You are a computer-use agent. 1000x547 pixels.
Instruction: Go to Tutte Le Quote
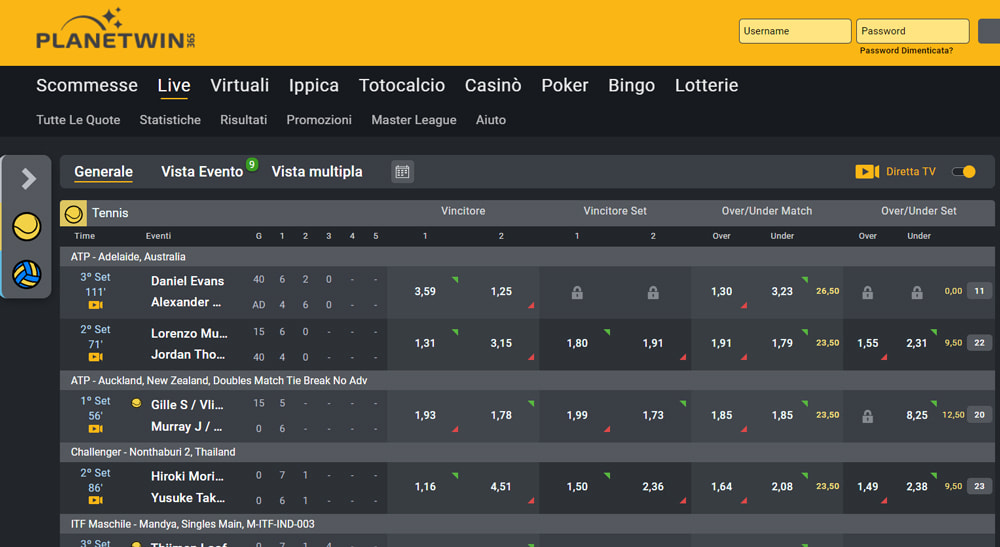(78, 120)
